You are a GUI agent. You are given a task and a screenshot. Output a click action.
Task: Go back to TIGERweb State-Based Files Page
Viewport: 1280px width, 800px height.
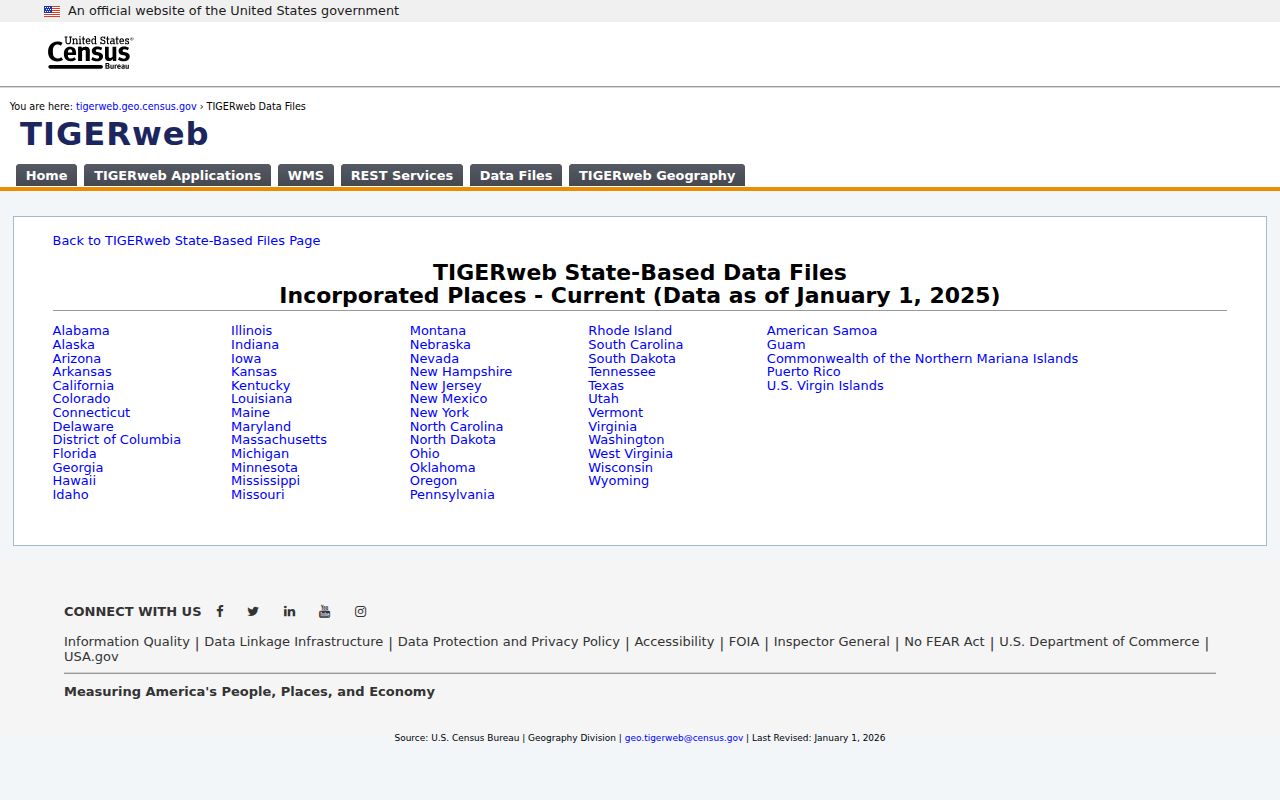pyautogui.click(x=187, y=241)
